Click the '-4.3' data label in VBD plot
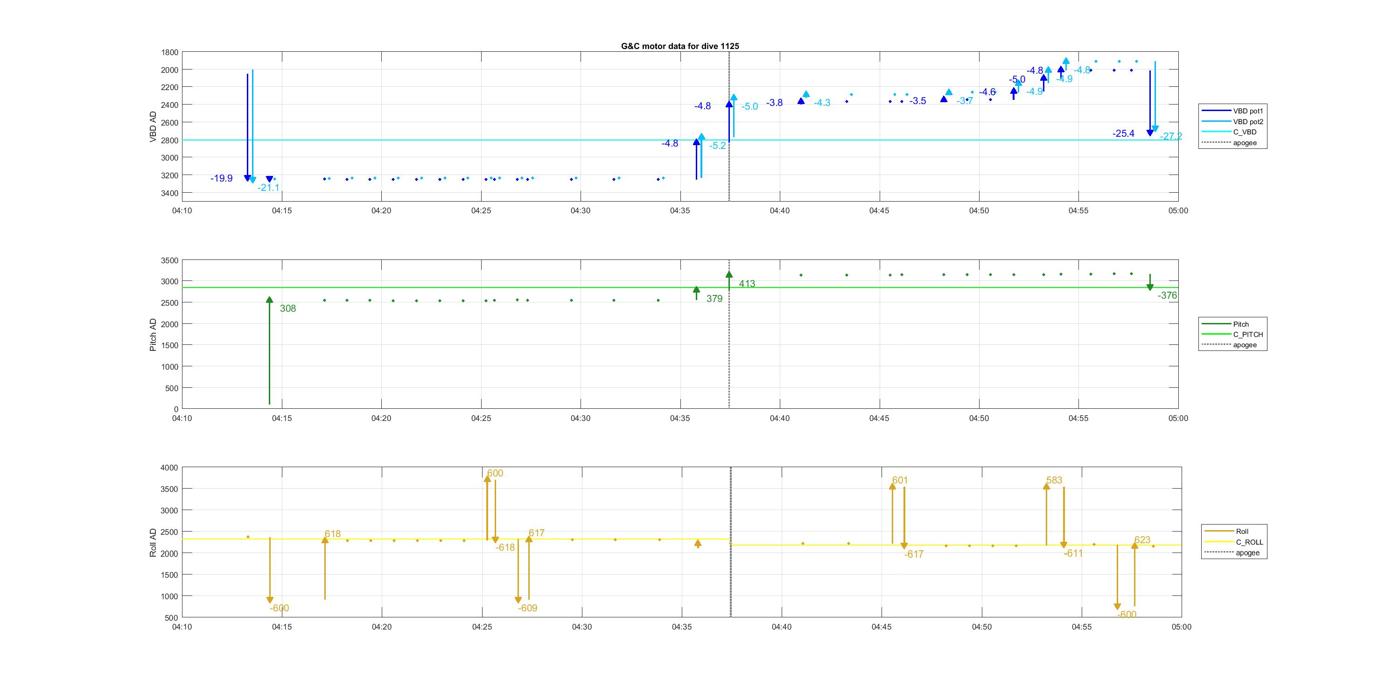 822,103
